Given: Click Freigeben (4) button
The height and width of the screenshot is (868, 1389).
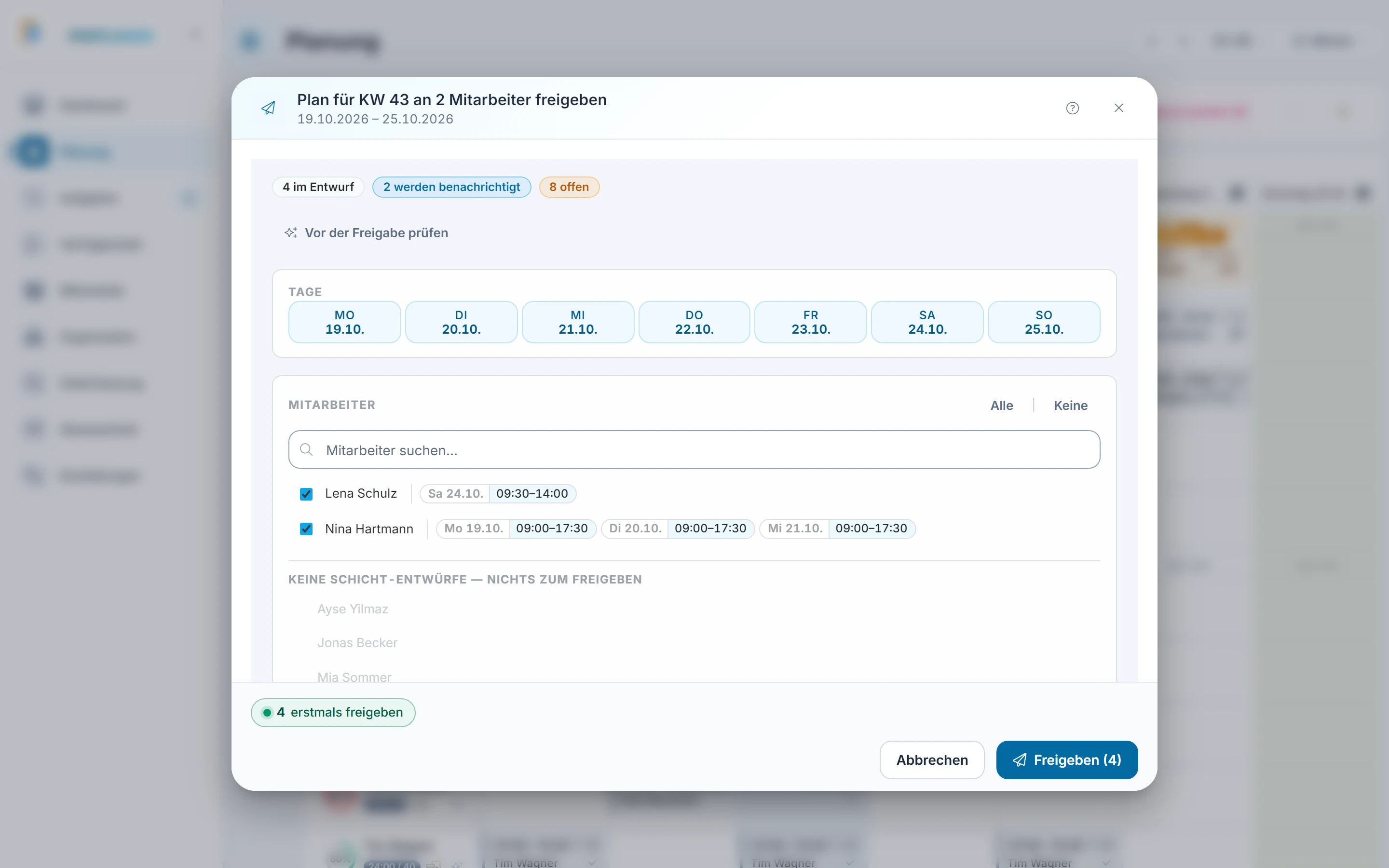Looking at the screenshot, I should pos(1066,759).
